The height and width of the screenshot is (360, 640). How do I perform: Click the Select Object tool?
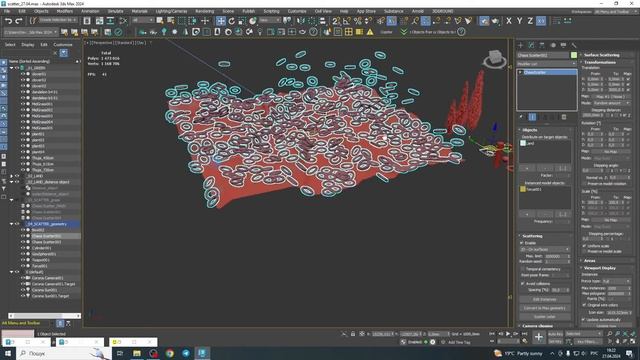point(160,21)
